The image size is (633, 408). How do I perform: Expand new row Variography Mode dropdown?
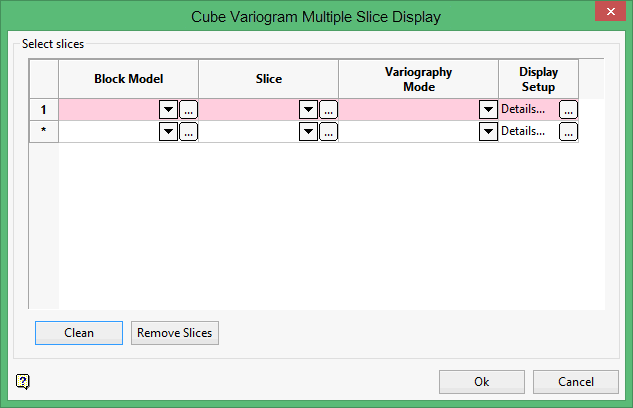pyautogui.click(x=488, y=131)
